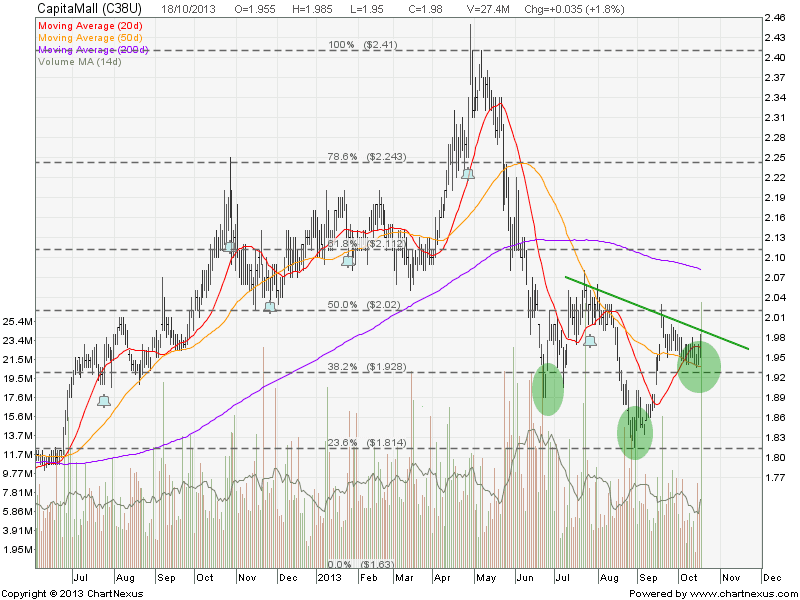Click the date '18/10/2013' in the header
This screenshot has width=800, height=600.
(x=188, y=9)
